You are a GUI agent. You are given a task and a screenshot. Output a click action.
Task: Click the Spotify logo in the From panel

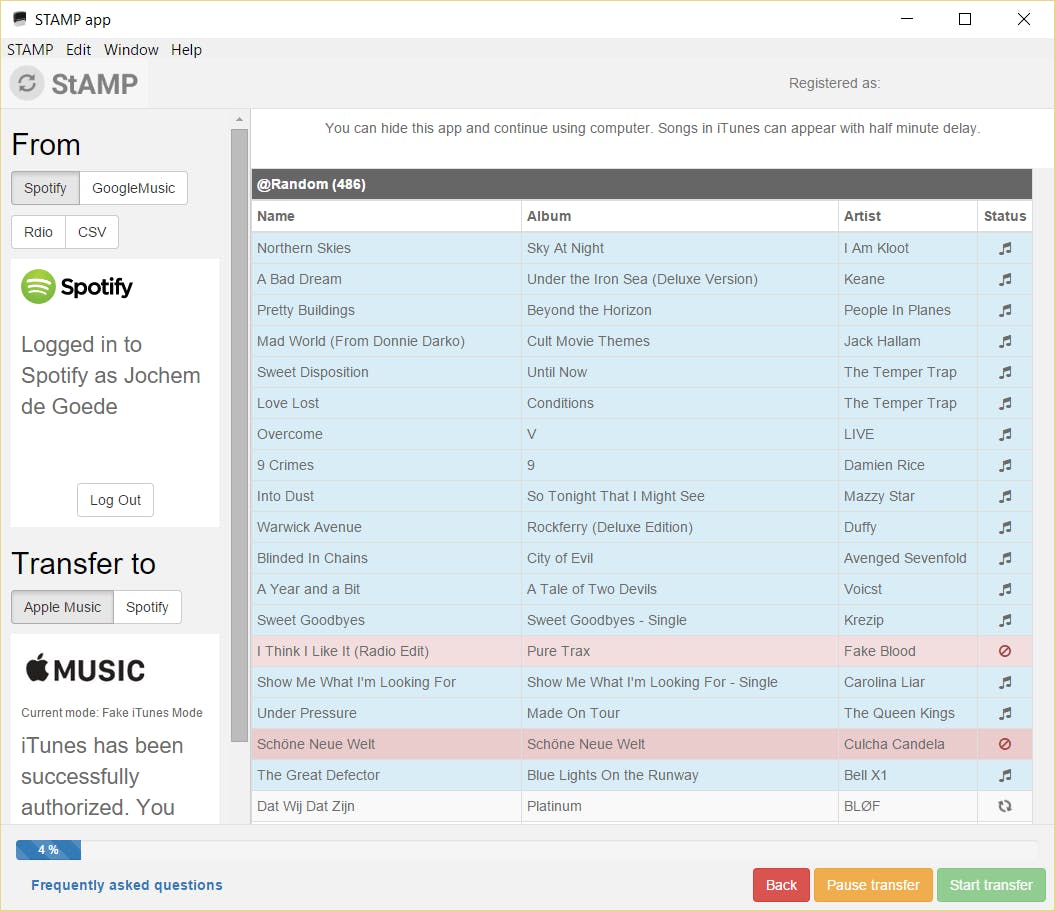pyautogui.click(x=77, y=287)
